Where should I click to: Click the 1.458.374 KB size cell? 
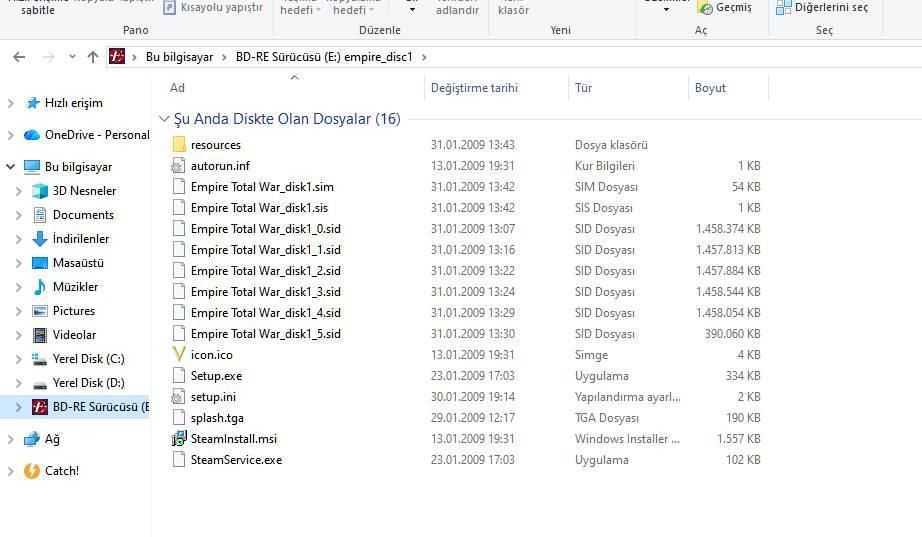728,229
